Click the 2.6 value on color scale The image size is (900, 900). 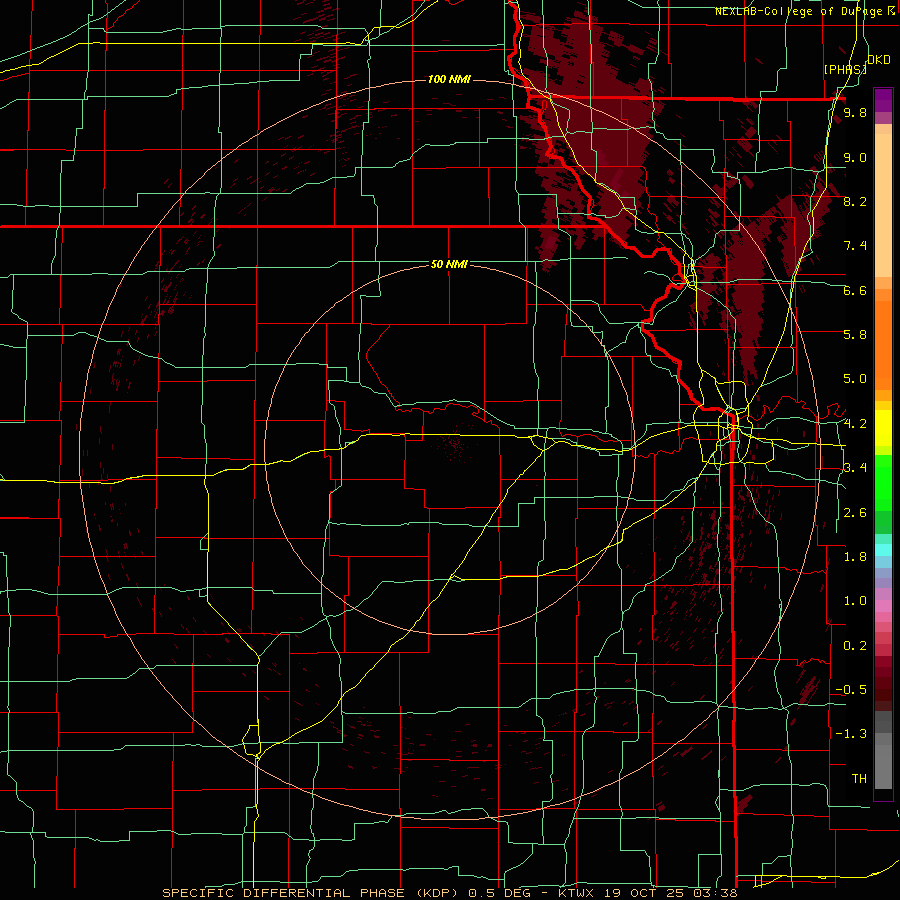pyautogui.click(x=855, y=512)
